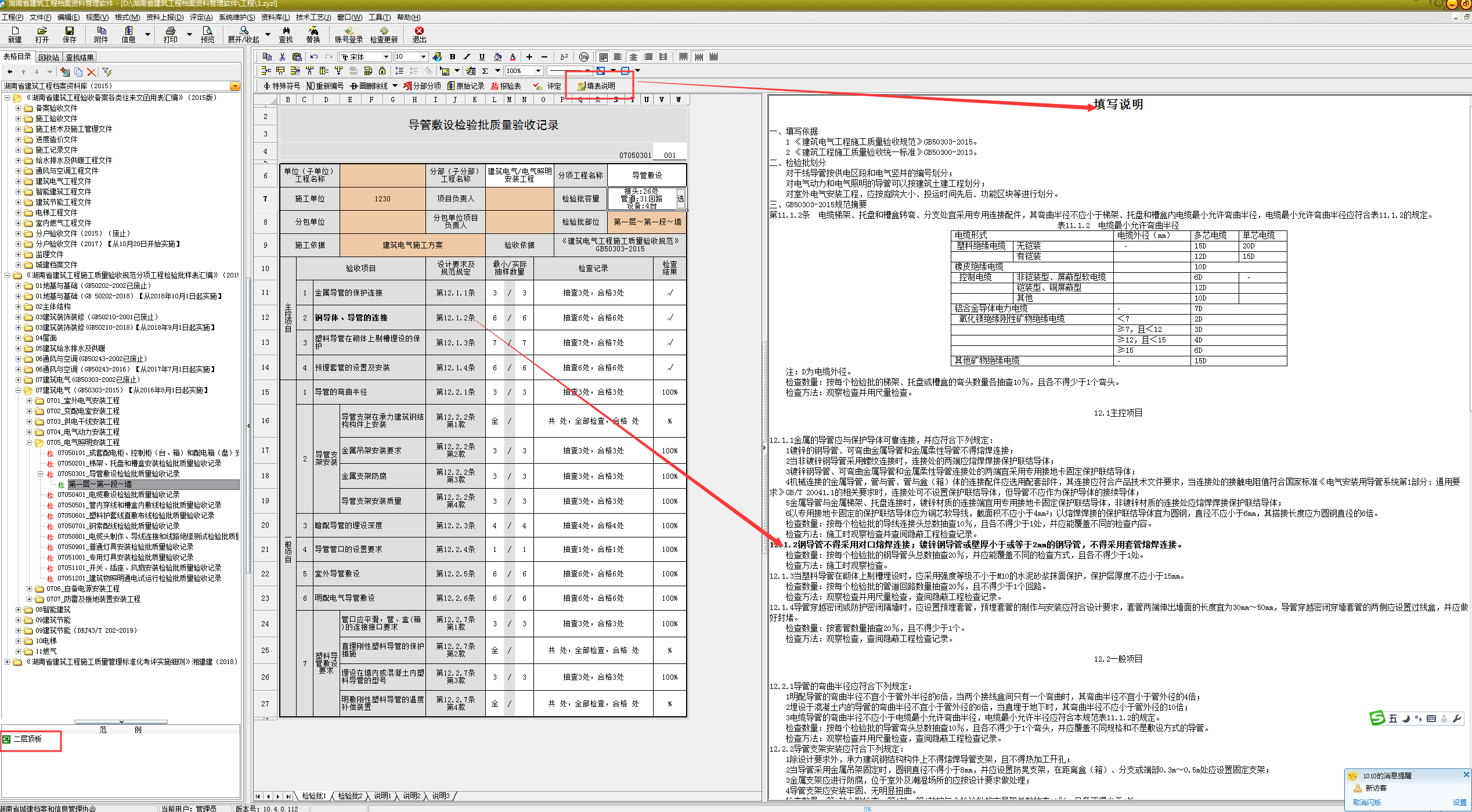Open the 附件 (Attachment) tool
The image size is (1472, 812).
[101, 35]
